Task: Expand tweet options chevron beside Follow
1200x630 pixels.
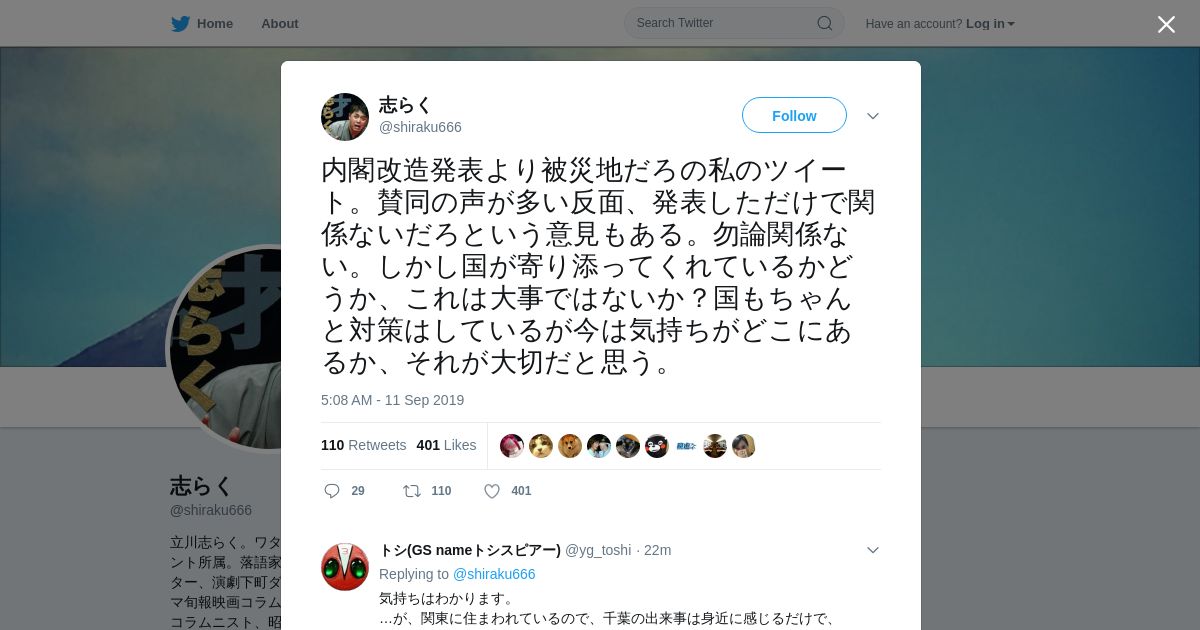Action: 873,116
